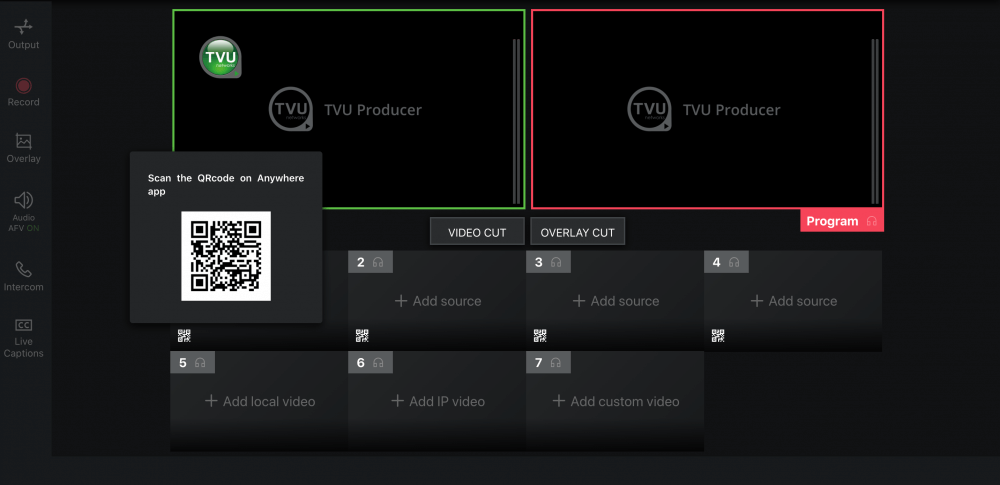
Task: Click slot number 5 label
Action: click(183, 363)
